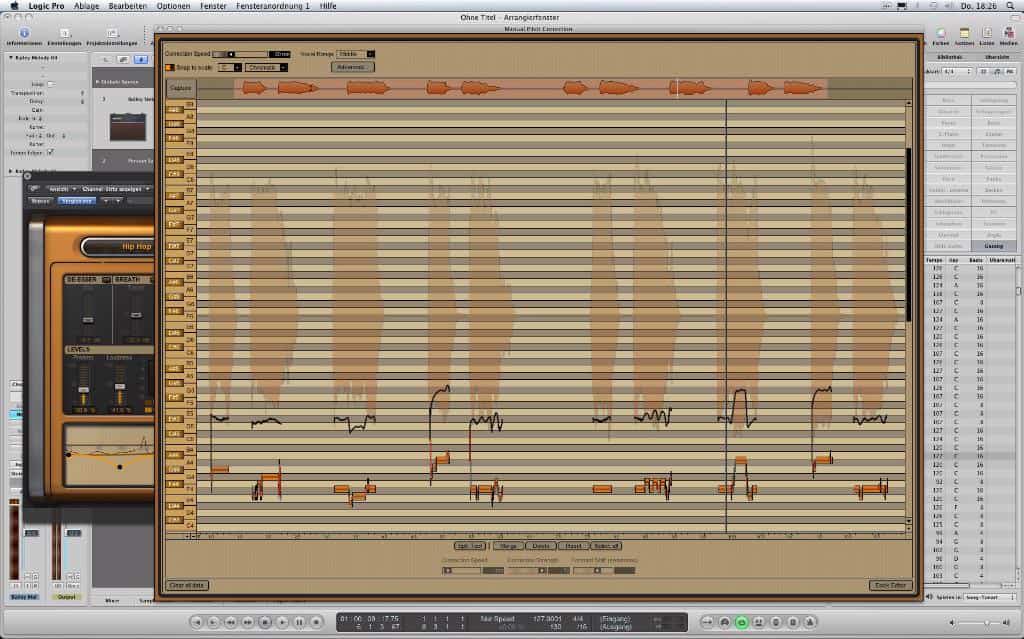The image size is (1024, 639).
Task: Click the Close Editor button
Action: point(891,585)
